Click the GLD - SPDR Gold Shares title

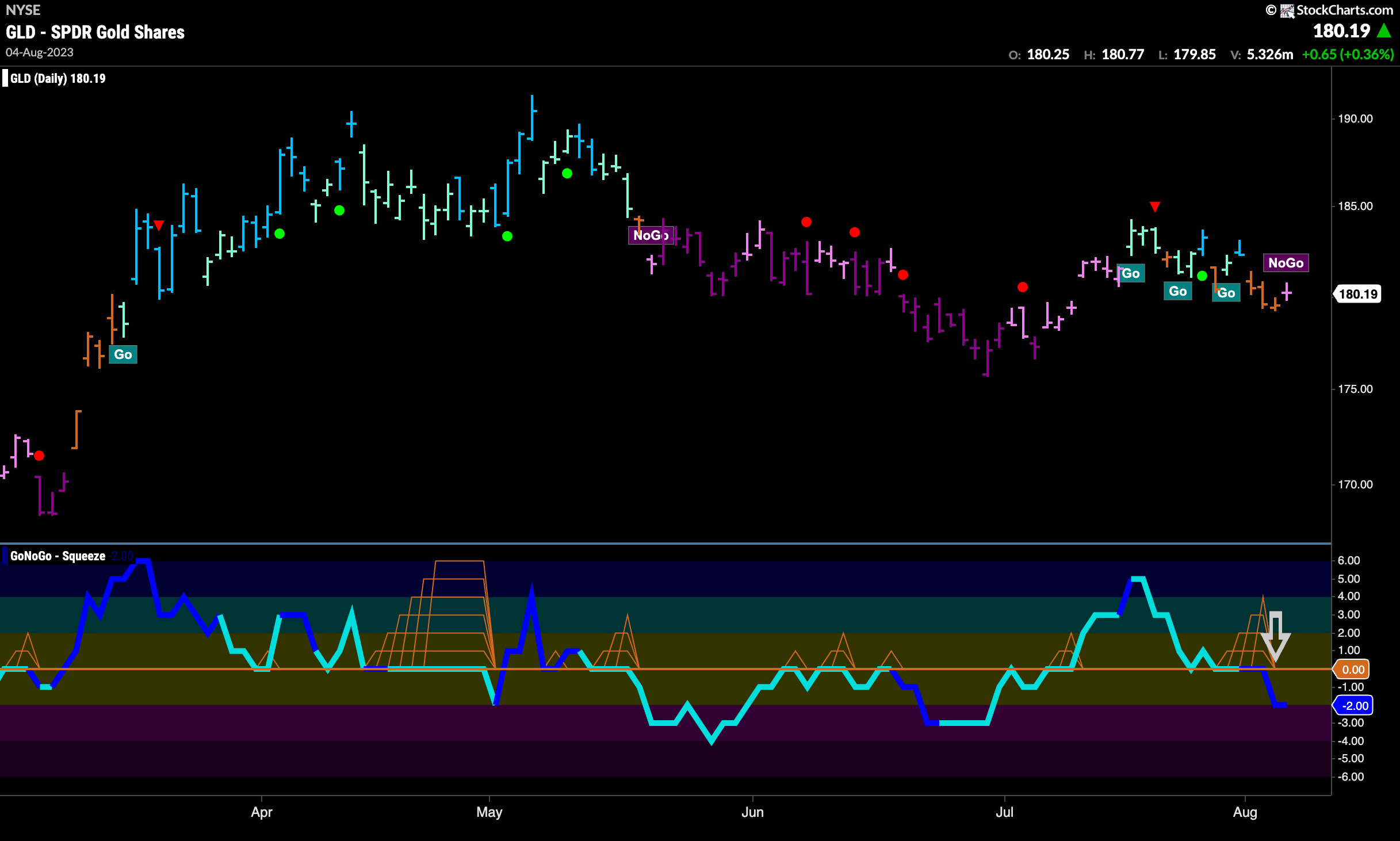pyautogui.click(x=95, y=32)
